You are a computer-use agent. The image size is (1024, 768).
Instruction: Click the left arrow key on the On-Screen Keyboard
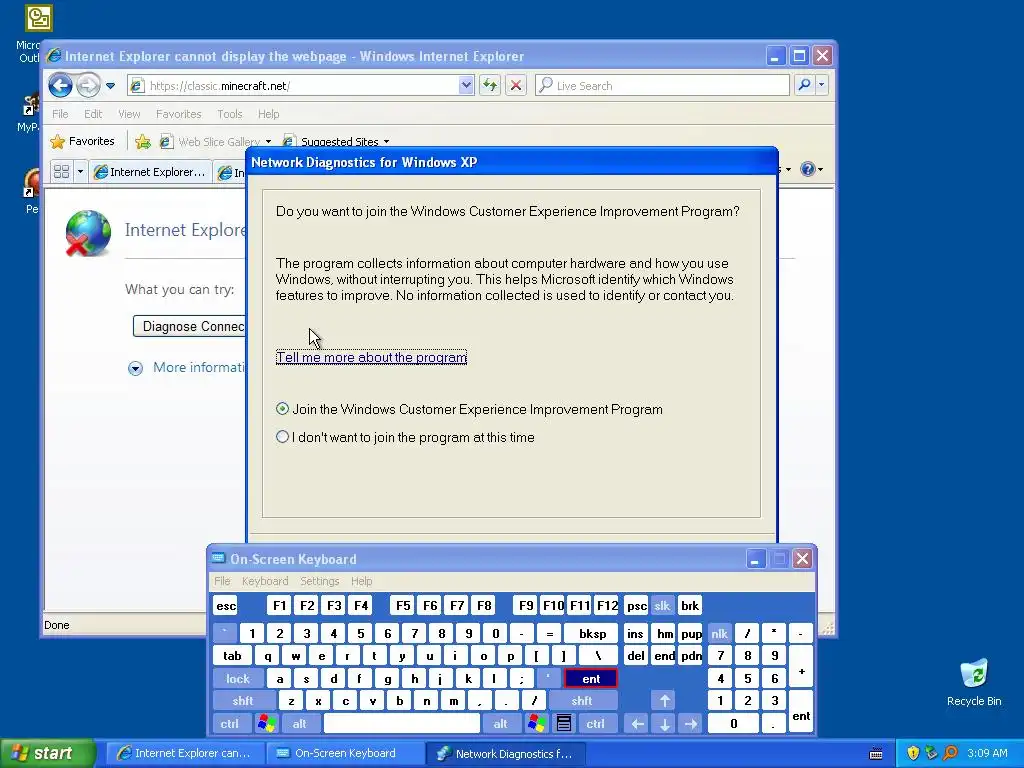point(637,724)
